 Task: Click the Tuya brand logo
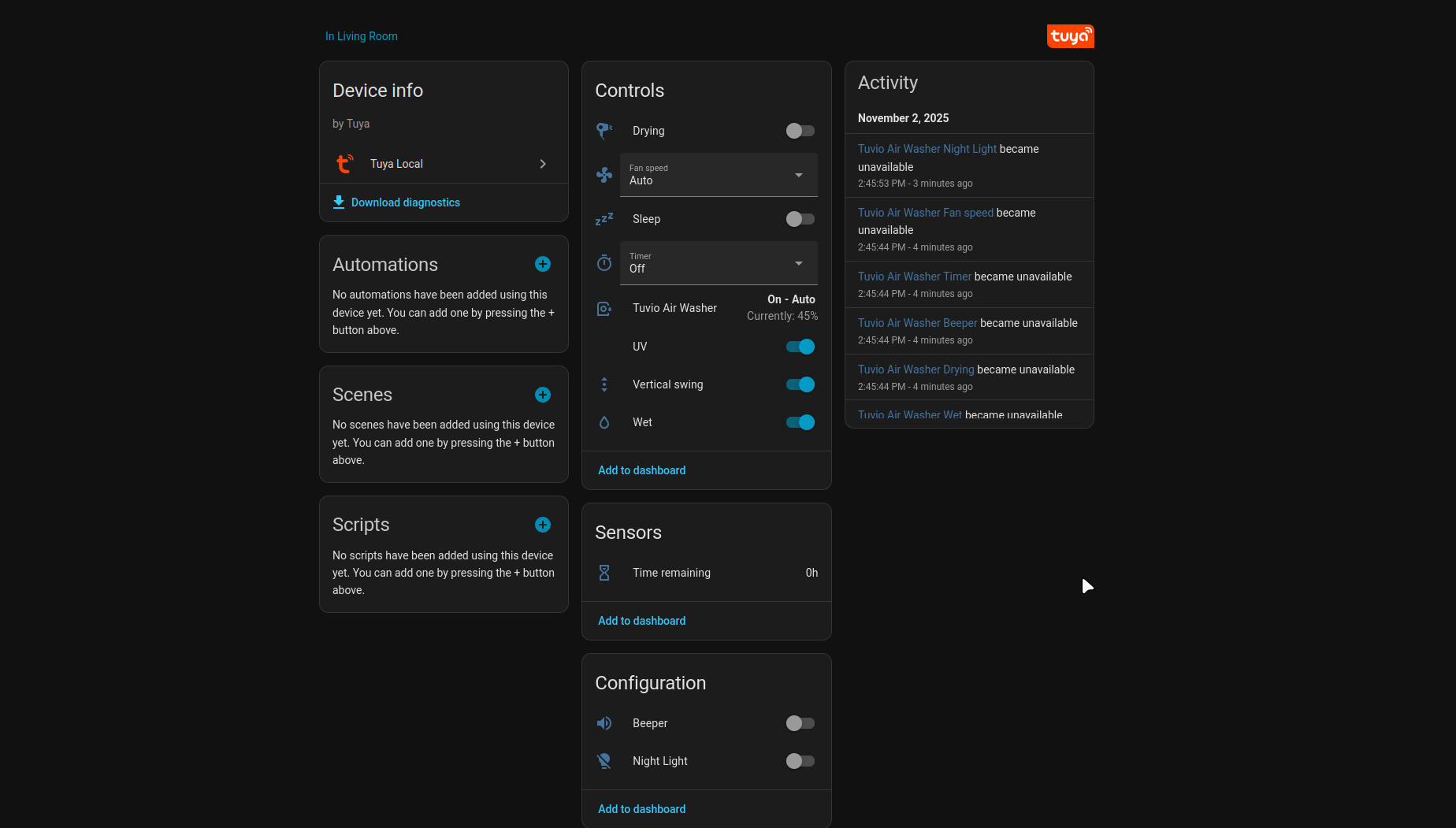pos(1070,36)
